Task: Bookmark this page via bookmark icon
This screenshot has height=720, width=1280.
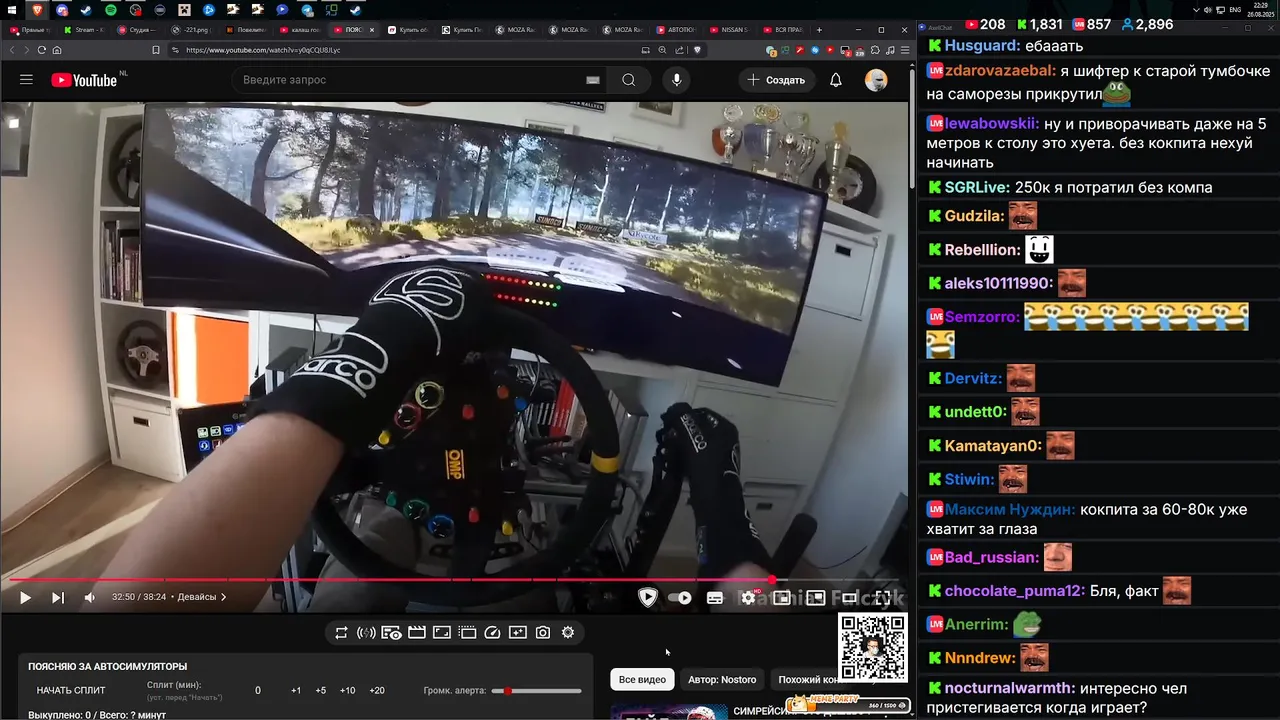Action: click(156, 50)
